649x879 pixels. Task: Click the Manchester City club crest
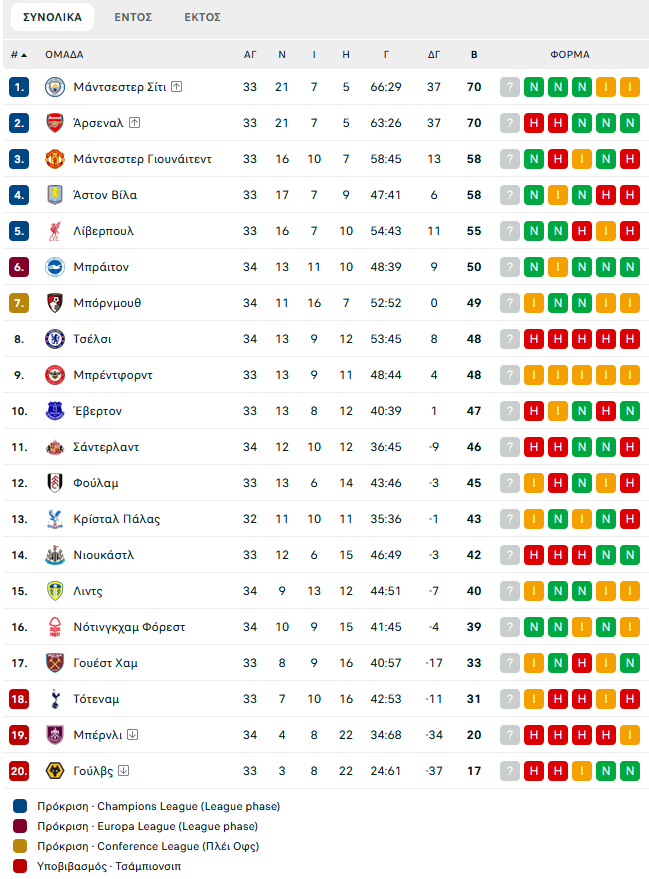(x=54, y=87)
